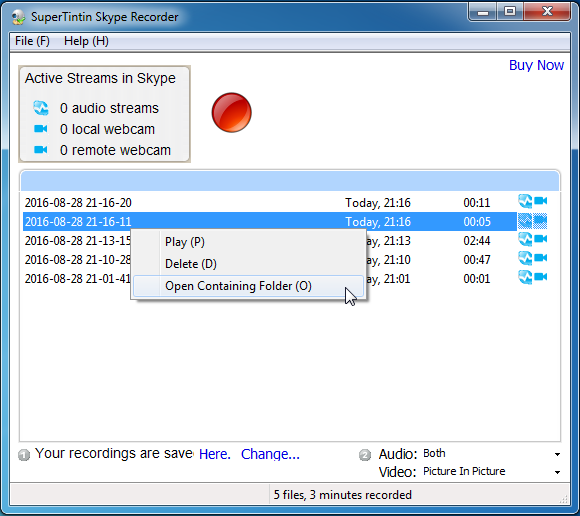Click the audio streams waveform icon

click(x=41, y=108)
